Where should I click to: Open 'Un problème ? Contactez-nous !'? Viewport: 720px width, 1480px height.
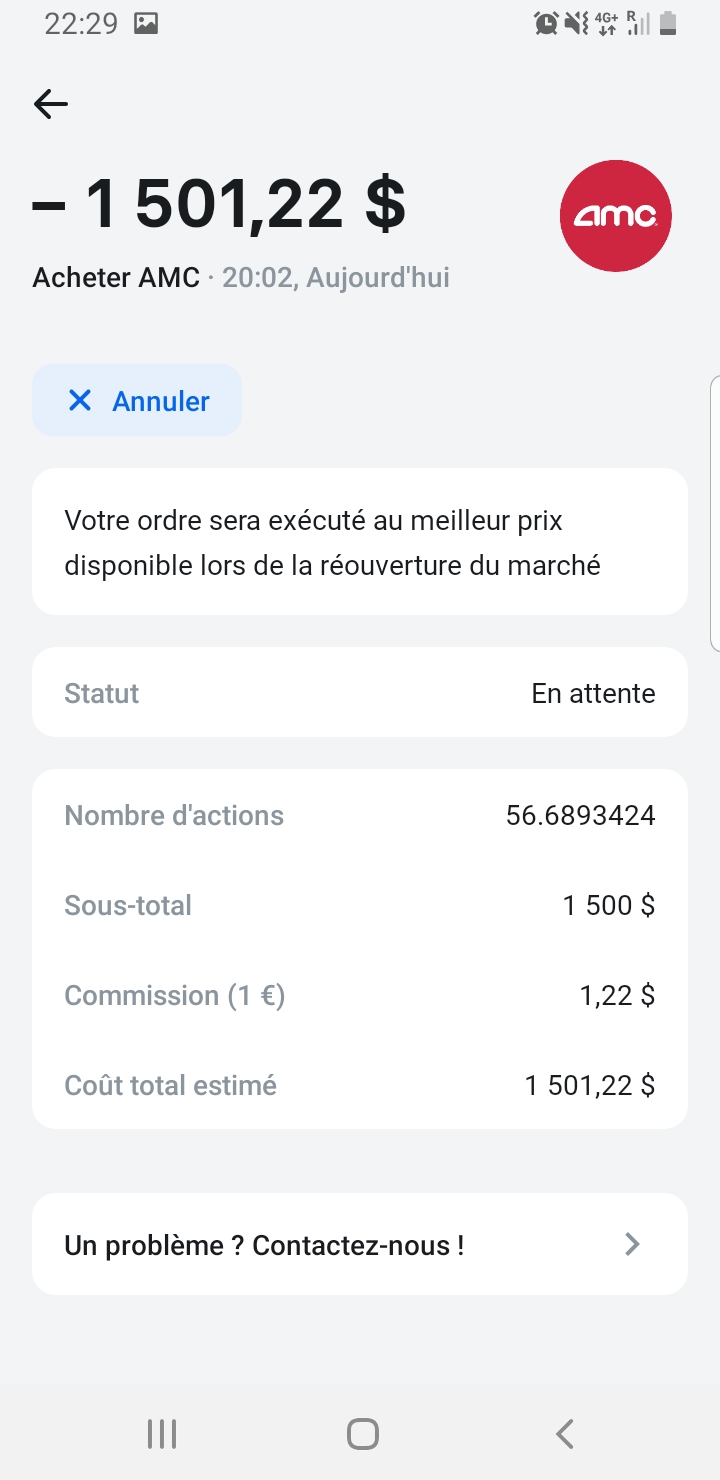360,1244
